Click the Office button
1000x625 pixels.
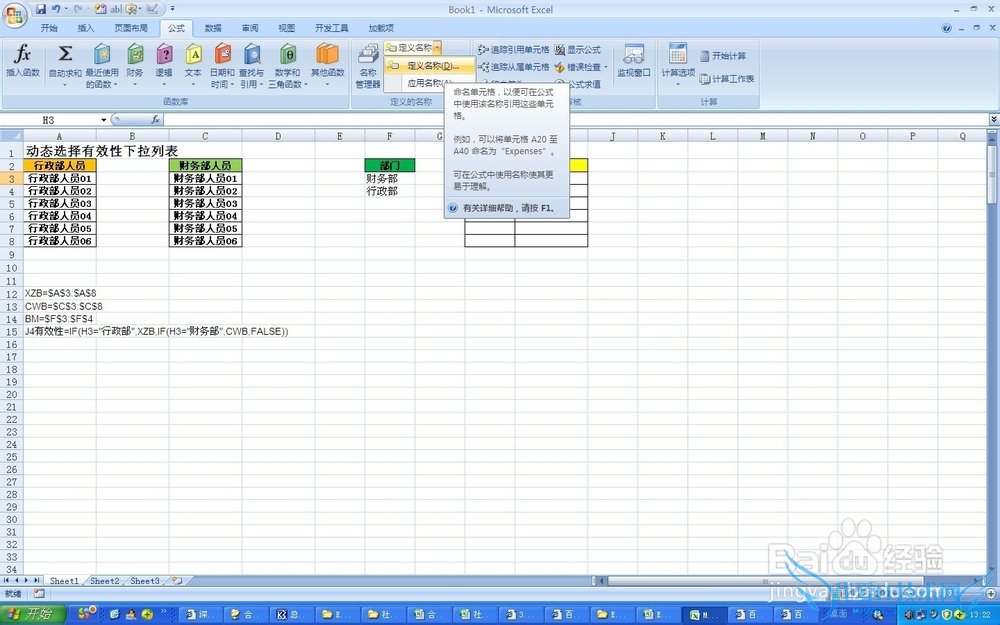14,15
